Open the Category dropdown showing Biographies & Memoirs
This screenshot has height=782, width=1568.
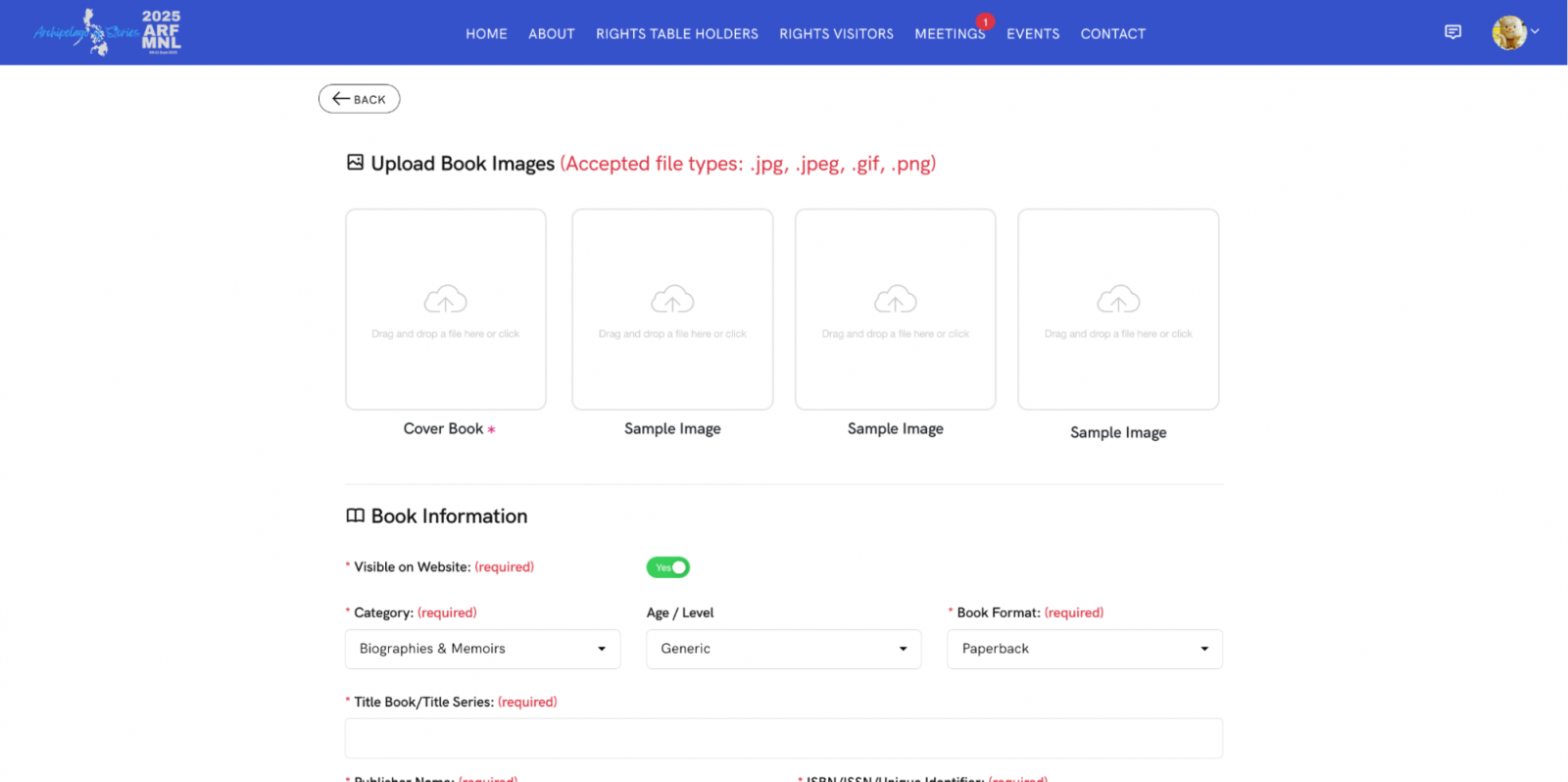tap(482, 649)
